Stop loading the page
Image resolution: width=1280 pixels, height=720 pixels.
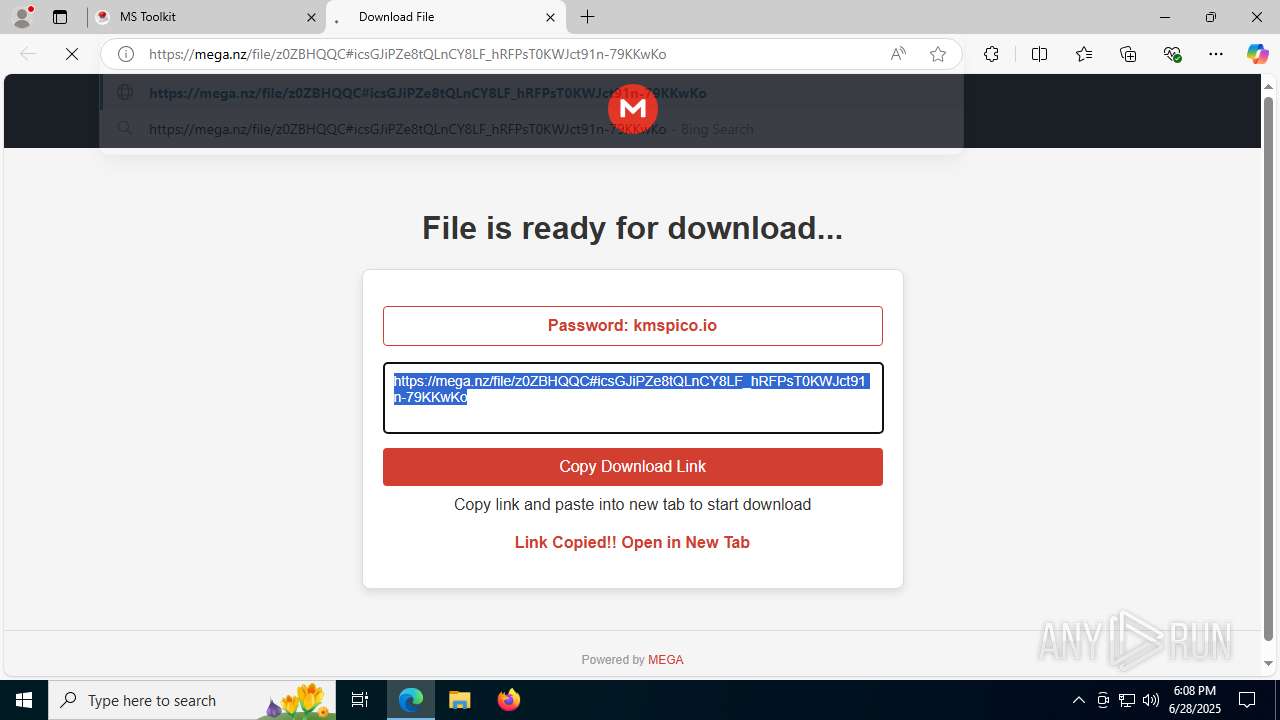tap(72, 54)
